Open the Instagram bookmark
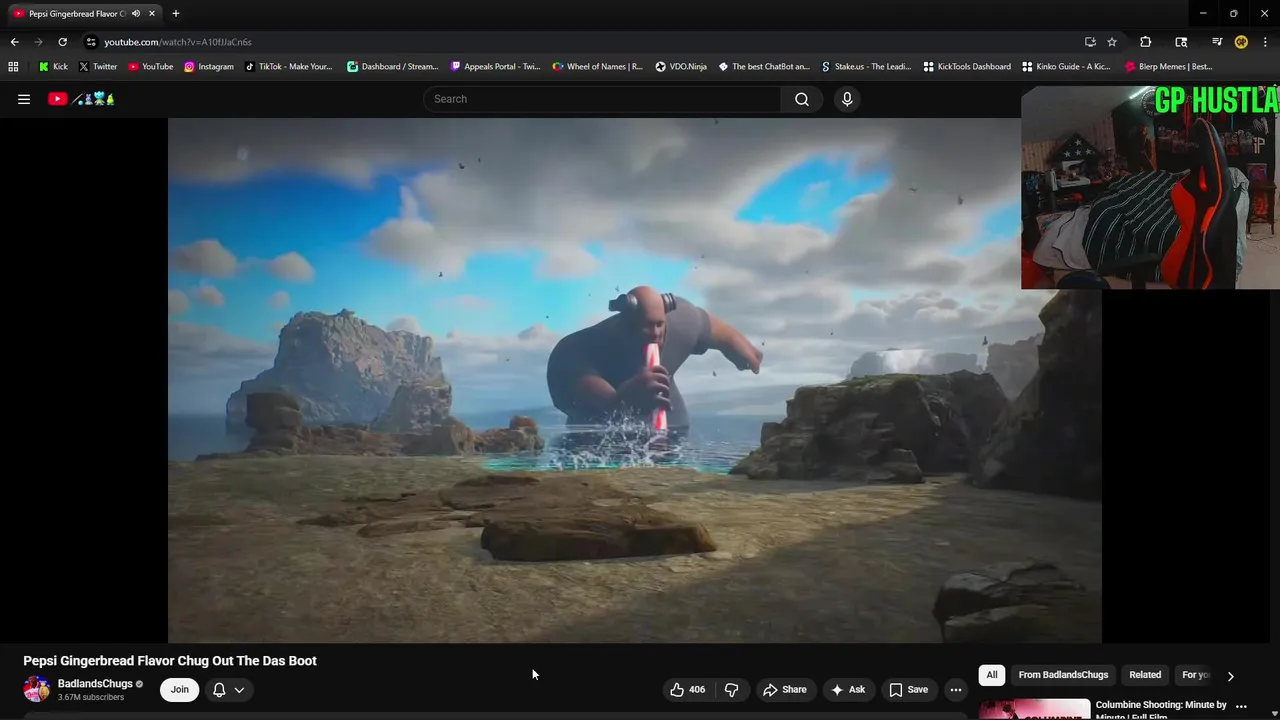Screen dimensions: 1280x720 (209, 67)
